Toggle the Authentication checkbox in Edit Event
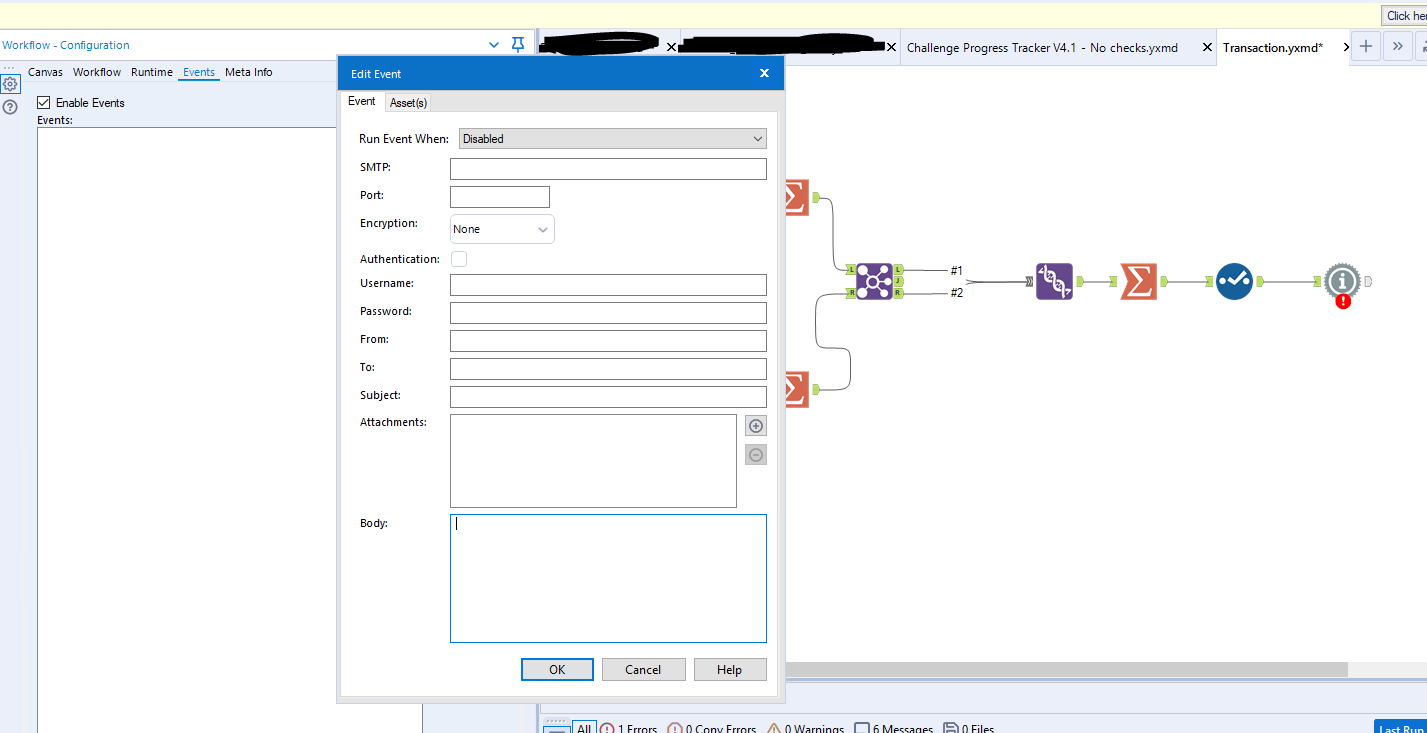This screenshot has height=733, width=1427. point(458,258)
